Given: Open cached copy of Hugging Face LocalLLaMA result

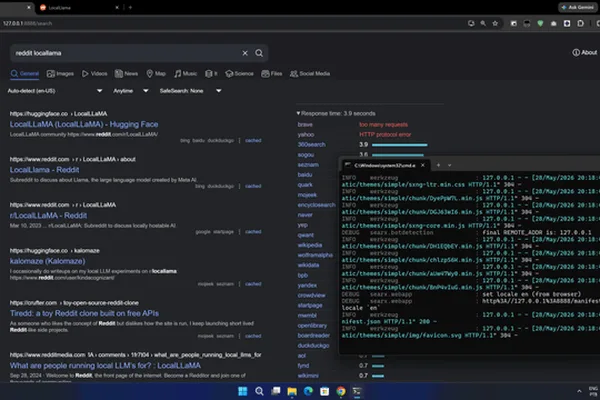Looking at the screenshot, I should coord(253,140).
